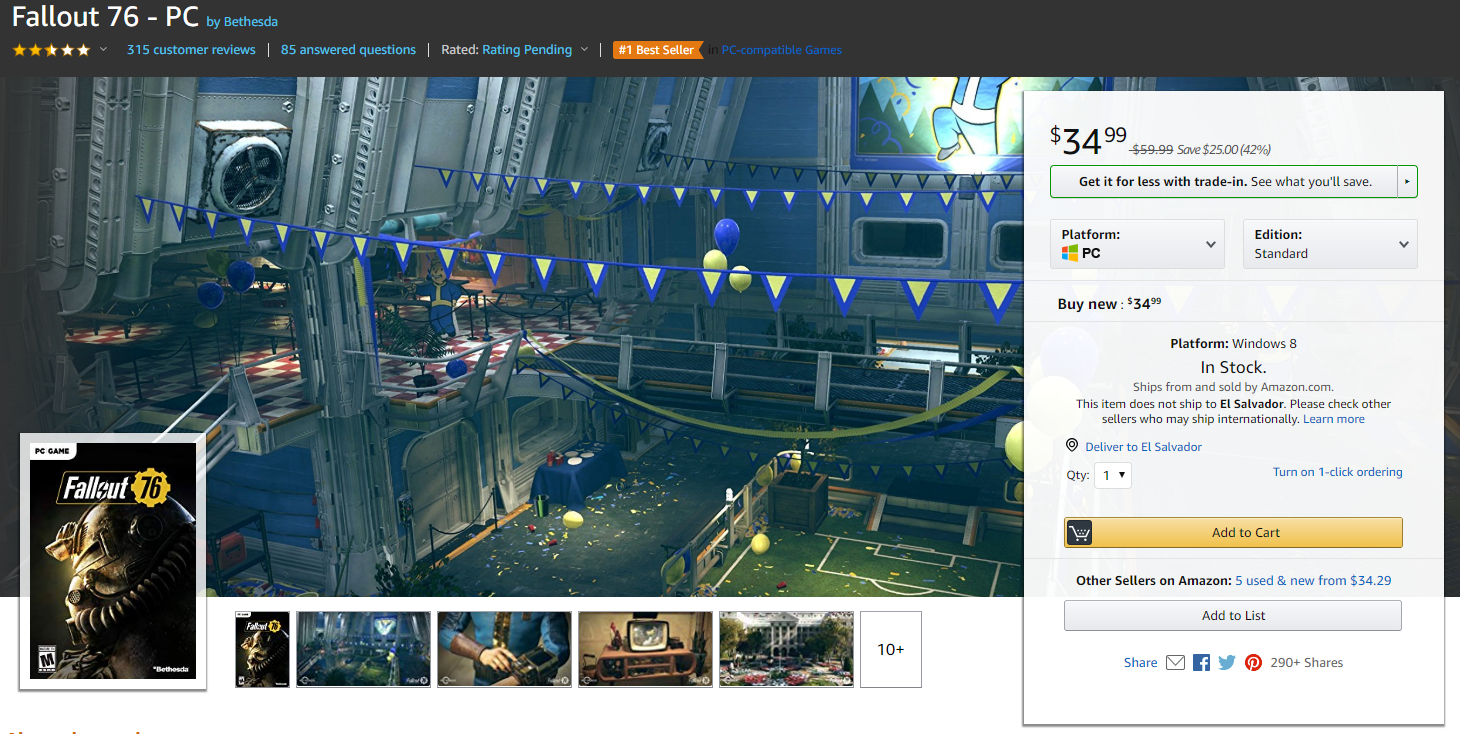
Task: Share on Pinterest icon
Action: click(1253, 663)
